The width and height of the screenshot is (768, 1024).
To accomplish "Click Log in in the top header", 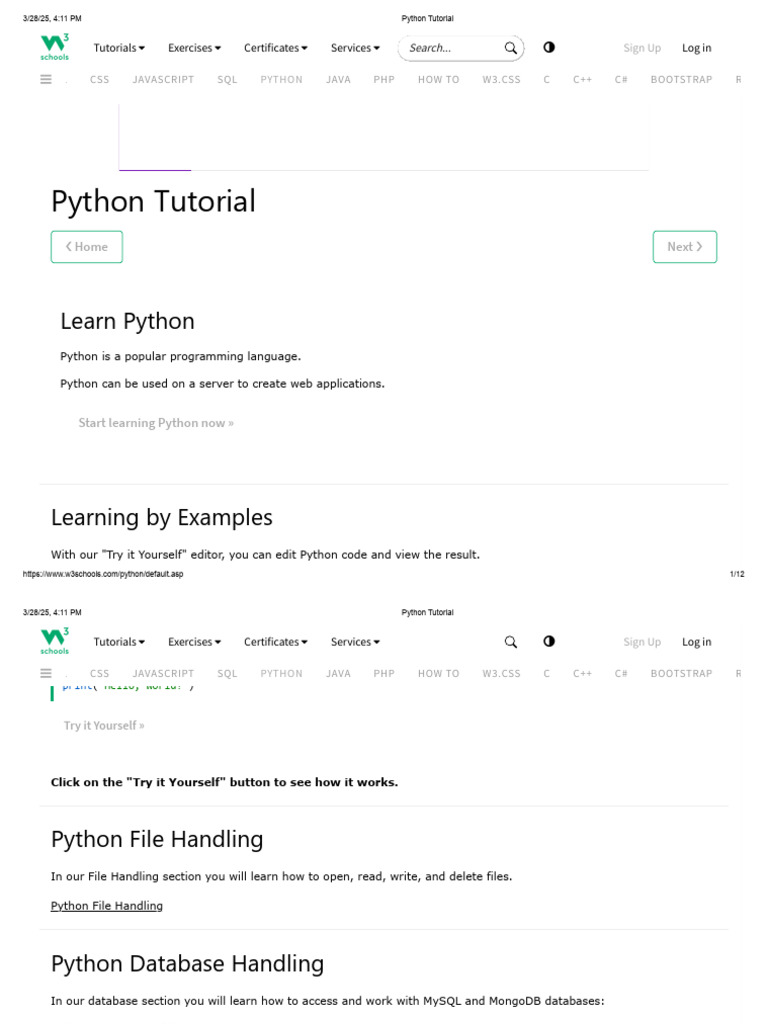I will coord(696,48).
